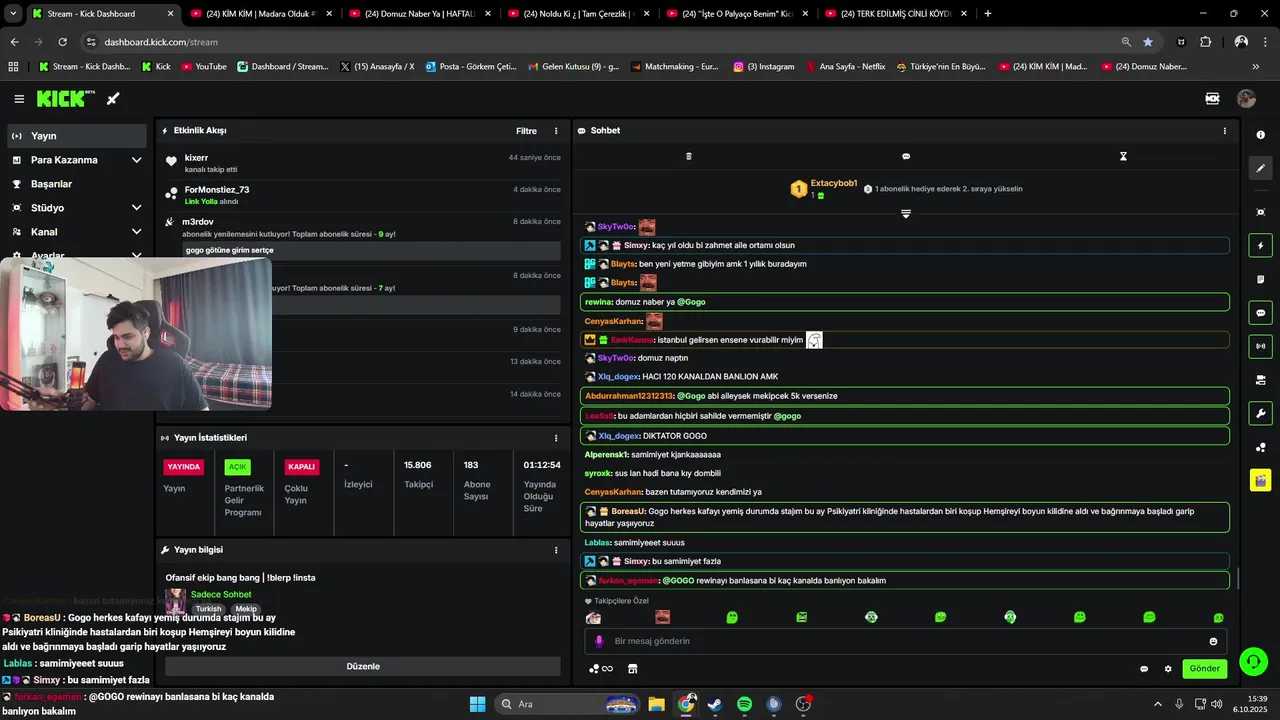Screen dimensions: 1280x720
Task: Click the studio capture icon in right sidebar
Action: click(x=1260, y=212)
